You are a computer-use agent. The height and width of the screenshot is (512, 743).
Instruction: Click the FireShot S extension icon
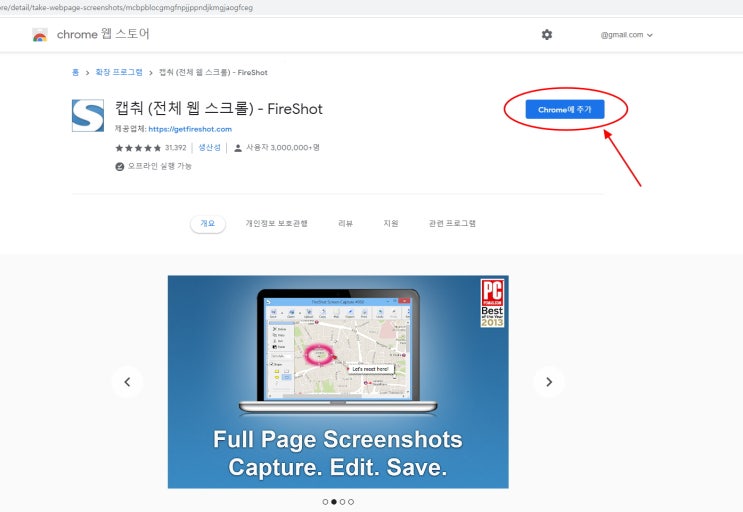click(x=88, y=116)
